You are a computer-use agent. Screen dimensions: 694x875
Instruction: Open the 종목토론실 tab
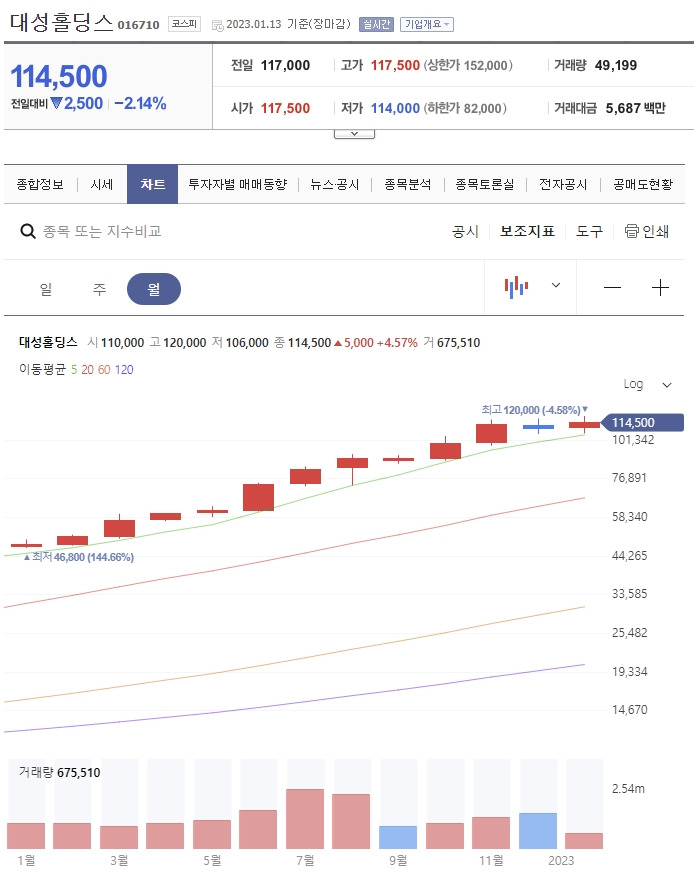485,184
